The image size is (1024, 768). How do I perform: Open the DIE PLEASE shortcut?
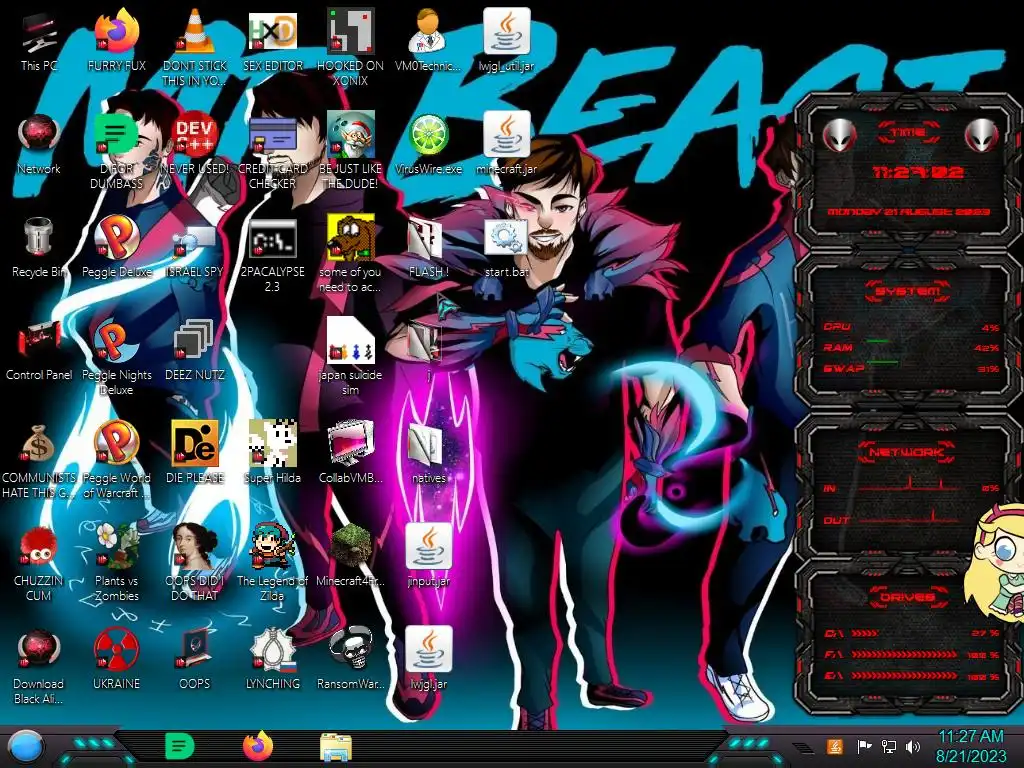pos(195,453)
